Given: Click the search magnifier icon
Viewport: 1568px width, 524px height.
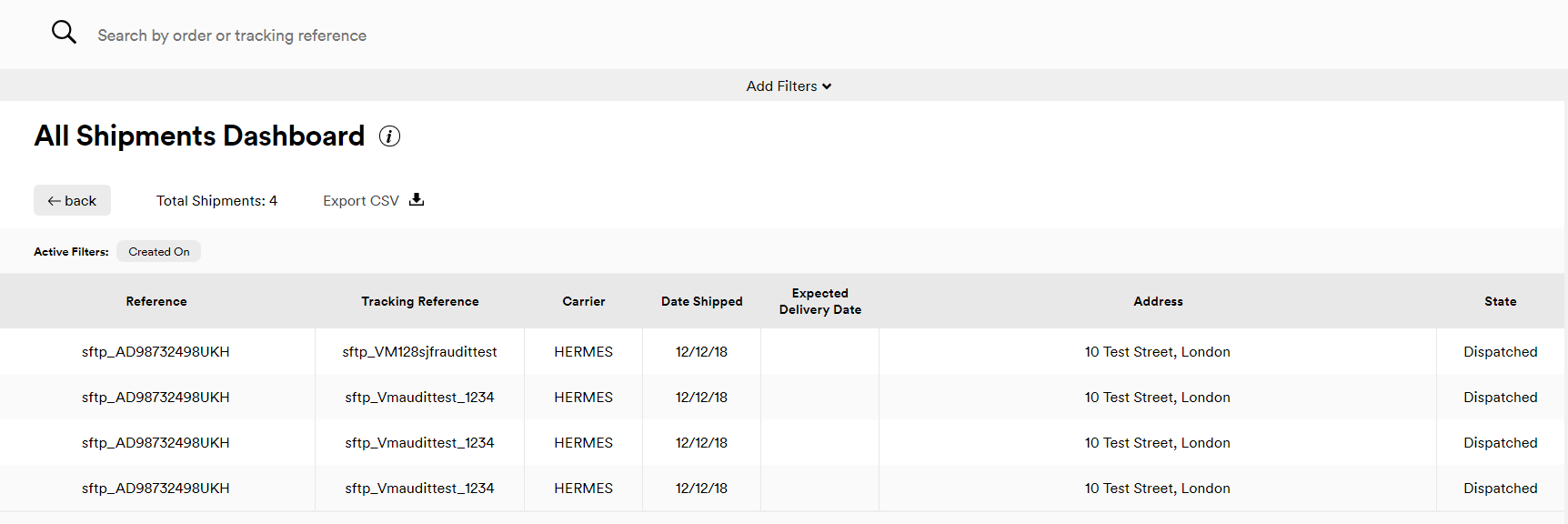Looking at the screenshot, I should pyautogui.click(x=64, y=33).
